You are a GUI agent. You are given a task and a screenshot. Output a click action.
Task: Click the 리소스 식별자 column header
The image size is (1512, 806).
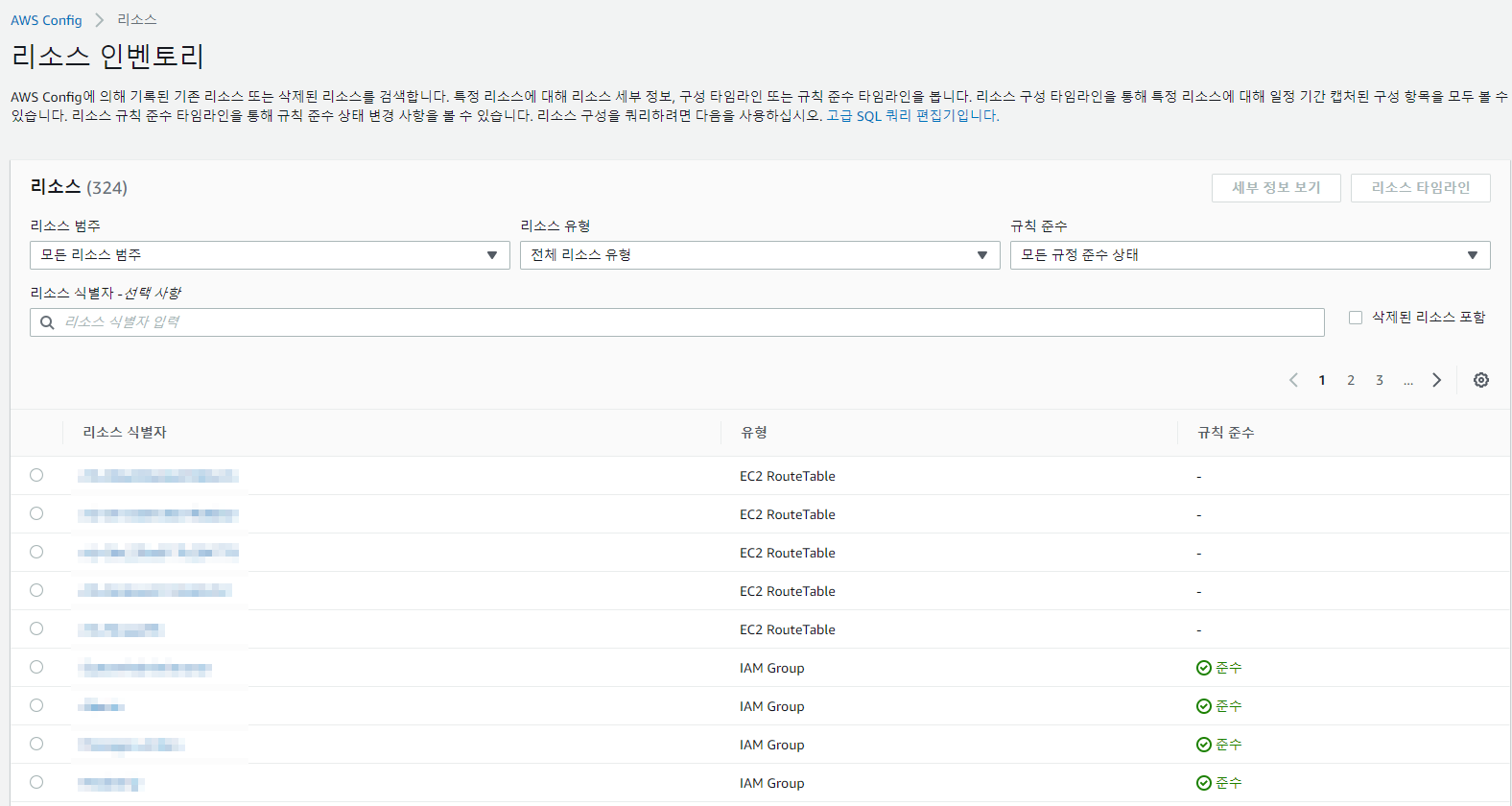click(x=125, y=433)
